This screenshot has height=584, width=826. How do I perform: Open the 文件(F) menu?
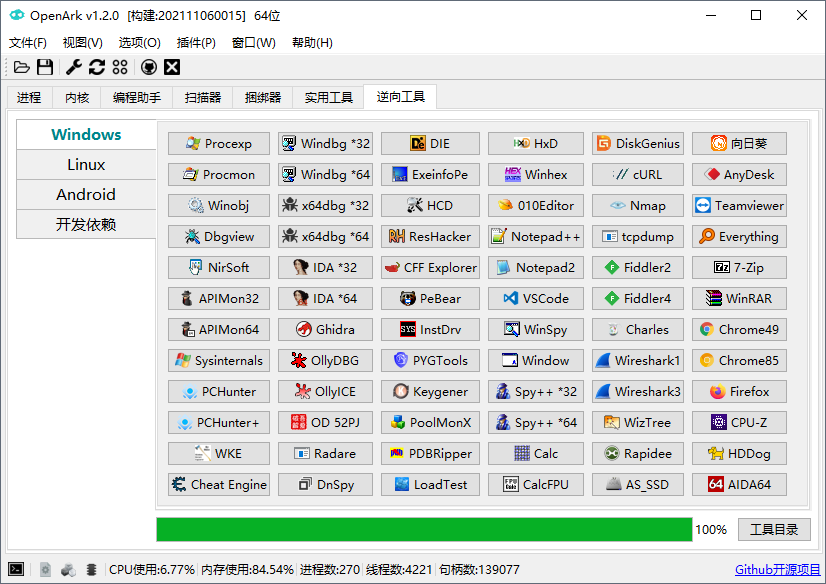[x=28, y=43]
